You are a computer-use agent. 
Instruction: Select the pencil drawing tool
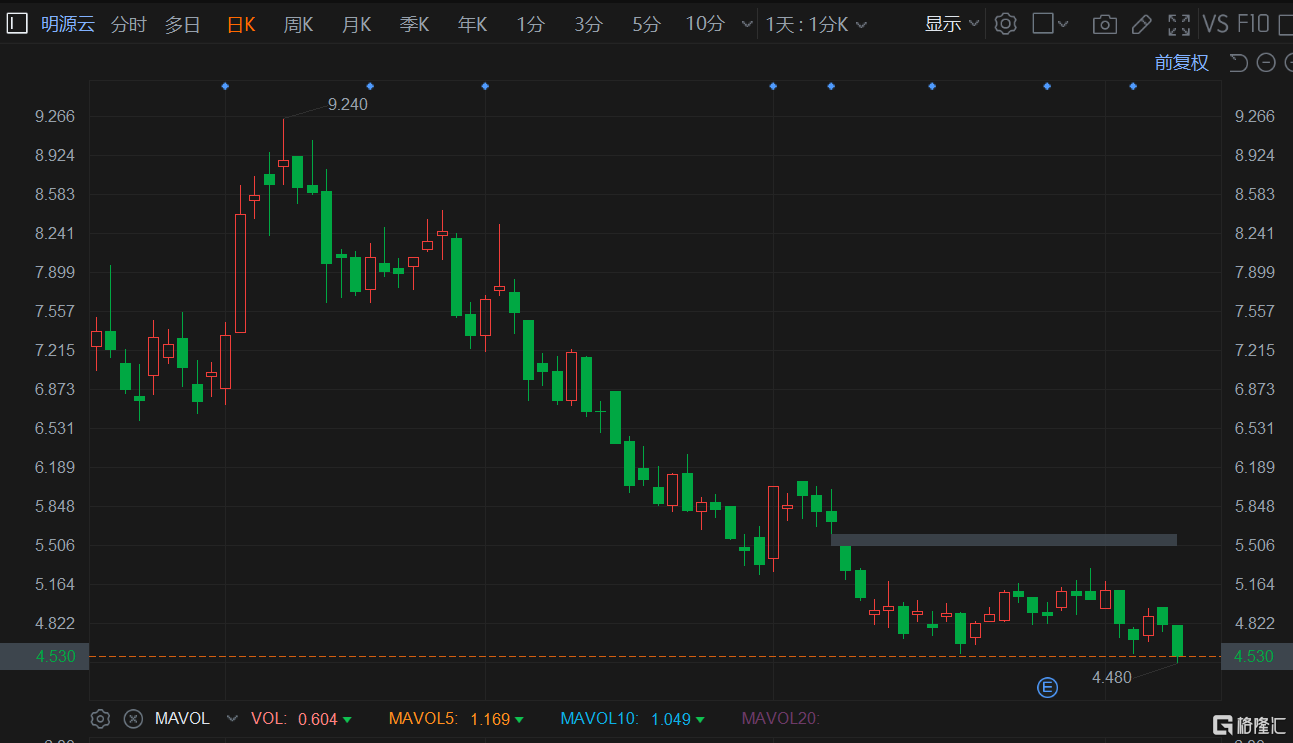pos(1143,24)
